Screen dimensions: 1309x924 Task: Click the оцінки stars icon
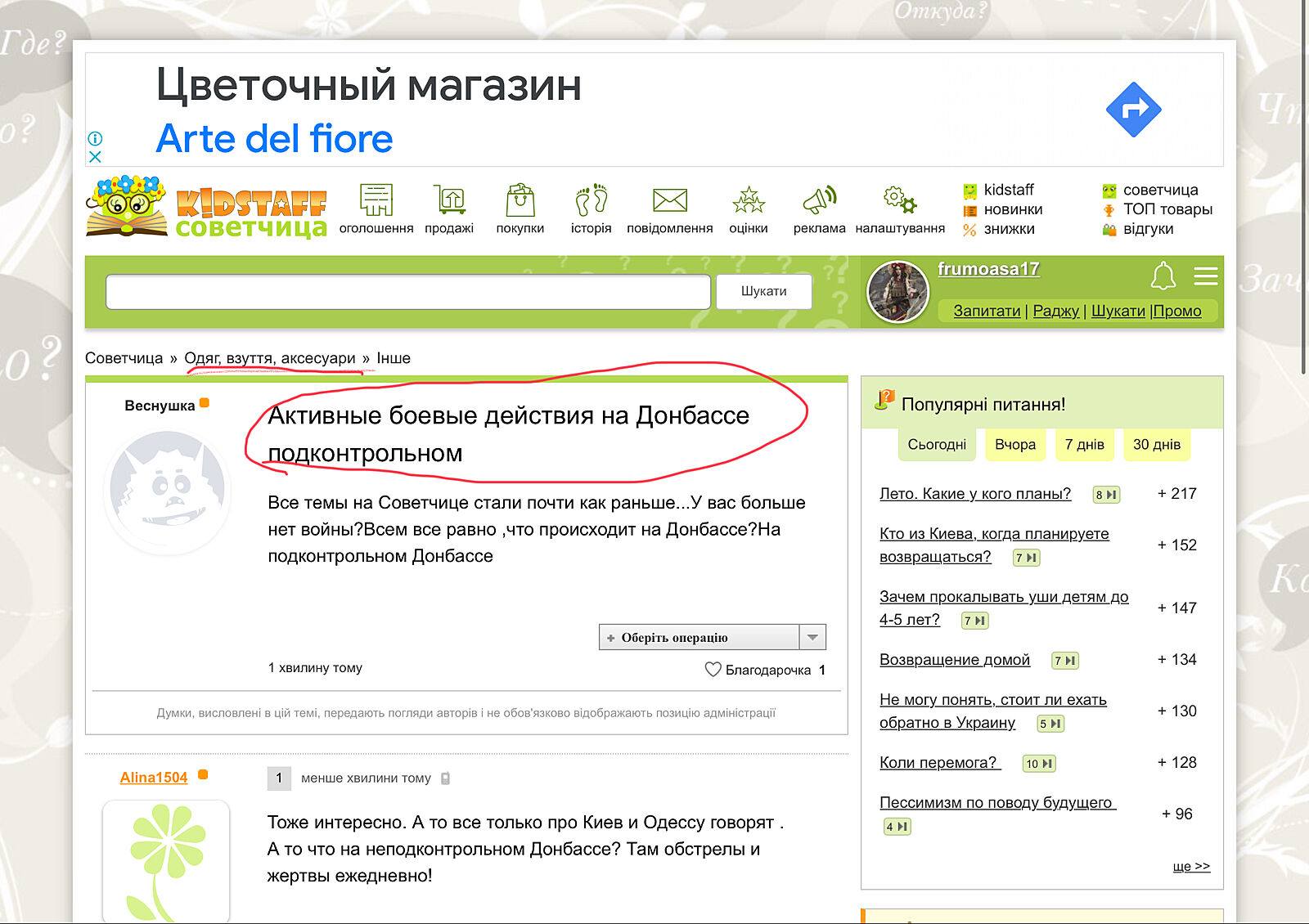(x=748, y=200)
